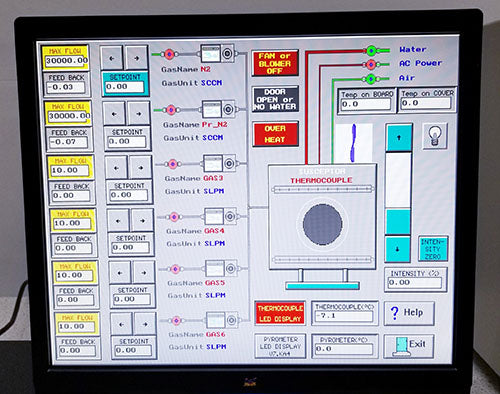Click the N2 gas line valve icon
Screen dimensions: 500x394
point(169,54)
